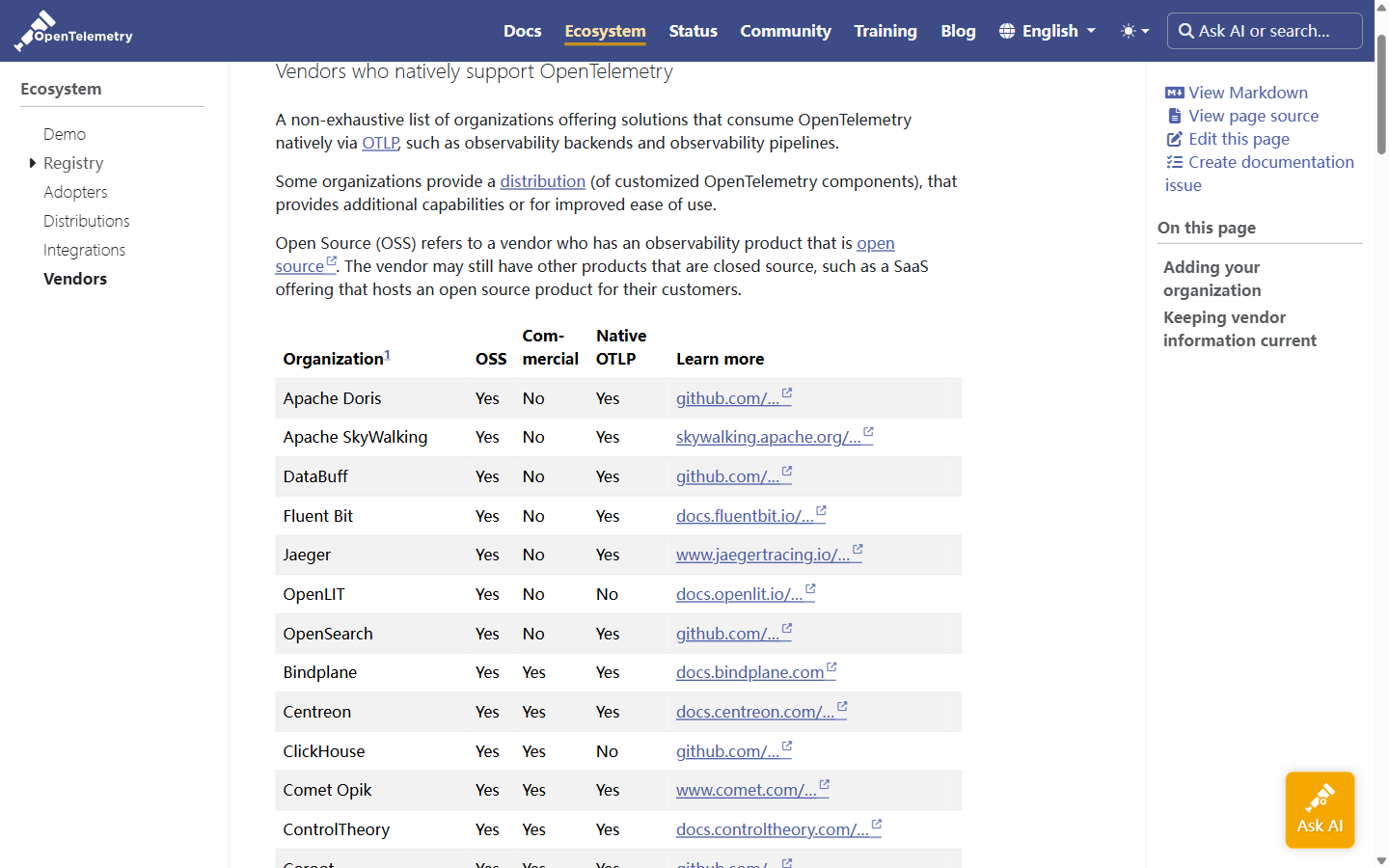Image resolution: width=1389 pixels, height=868 pixels.
Task: Jump to Keeping vendor information current
Action: [x=1239, y=329]
